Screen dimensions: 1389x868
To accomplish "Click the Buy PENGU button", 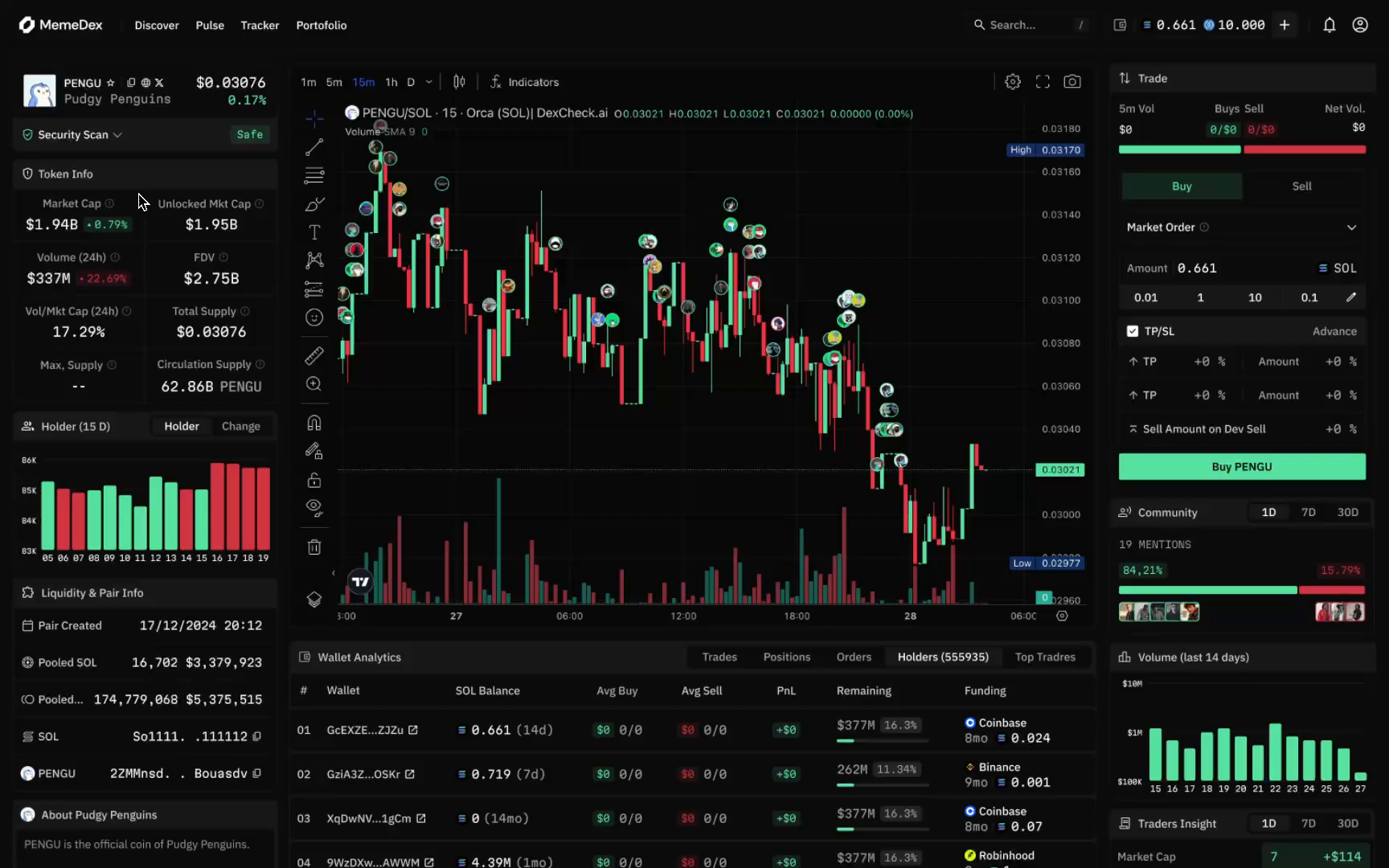I will [x=1241, y=466].
